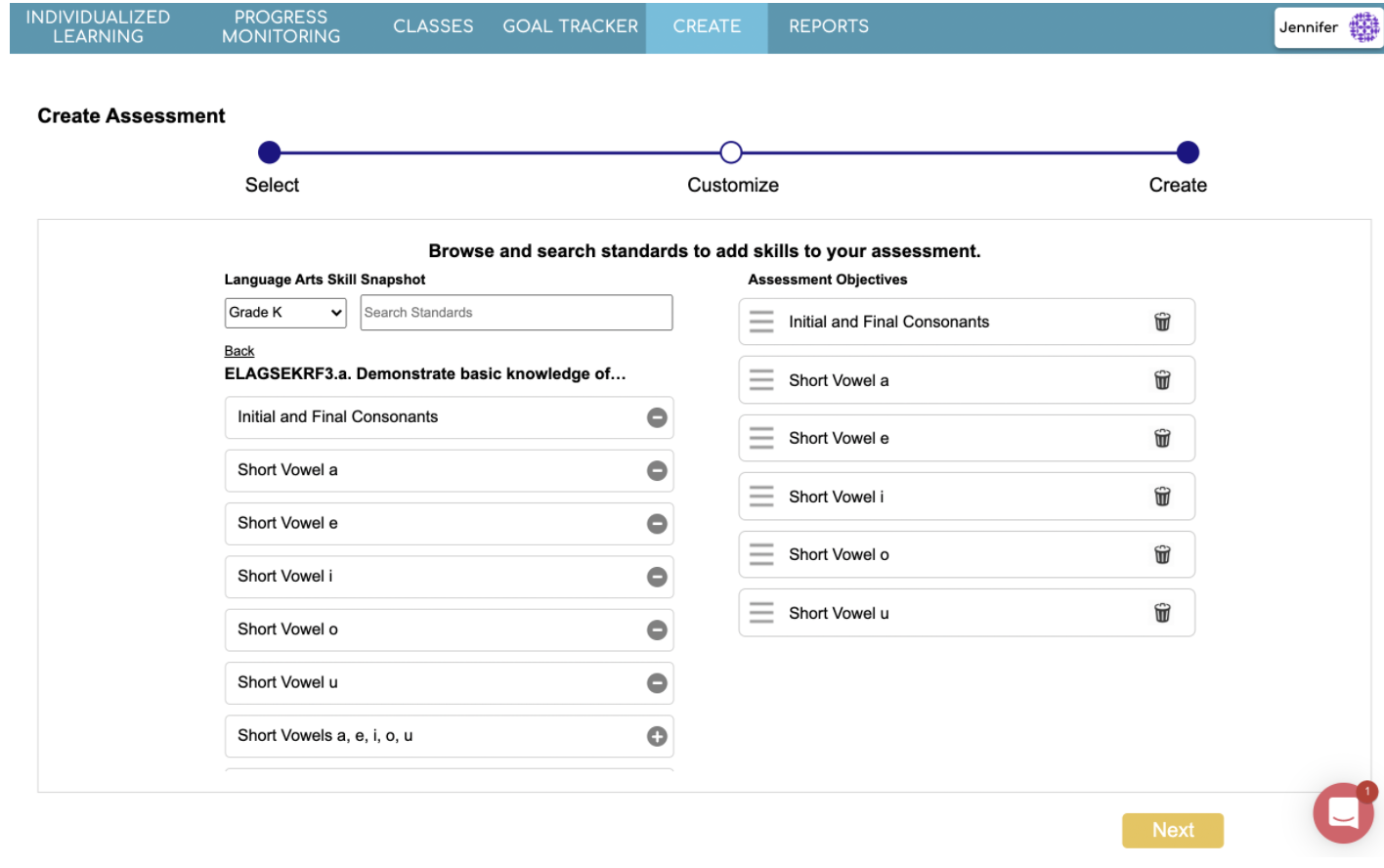Screen dimensions: 1384x868
Task: Click the Select step marker
Action: tap(270, 152)
